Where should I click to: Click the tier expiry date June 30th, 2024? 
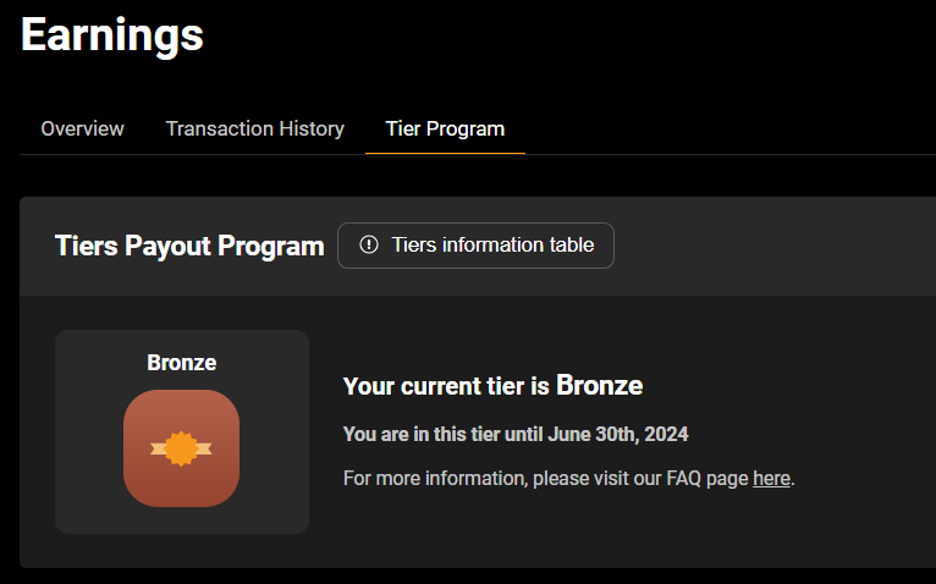pos(618,434)
